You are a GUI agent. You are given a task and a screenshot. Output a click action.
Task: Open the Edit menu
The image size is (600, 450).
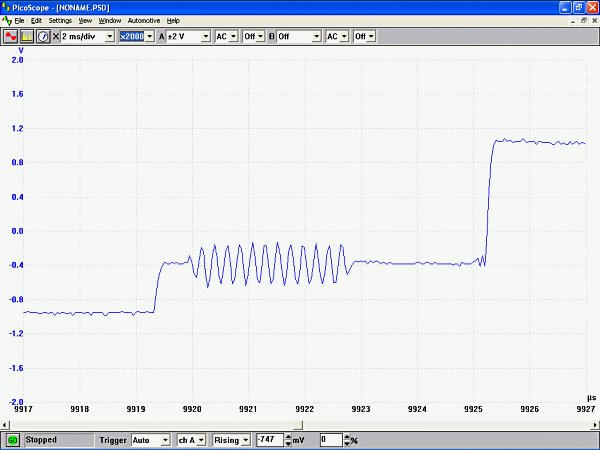tap(36, 21)
